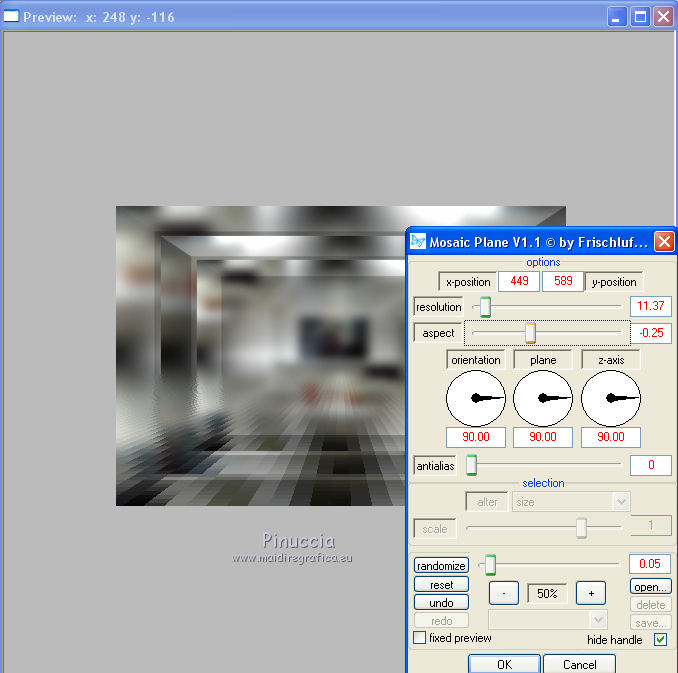678x673 pixels.
Task: Click the plane label button
Action: pos(543,360)
